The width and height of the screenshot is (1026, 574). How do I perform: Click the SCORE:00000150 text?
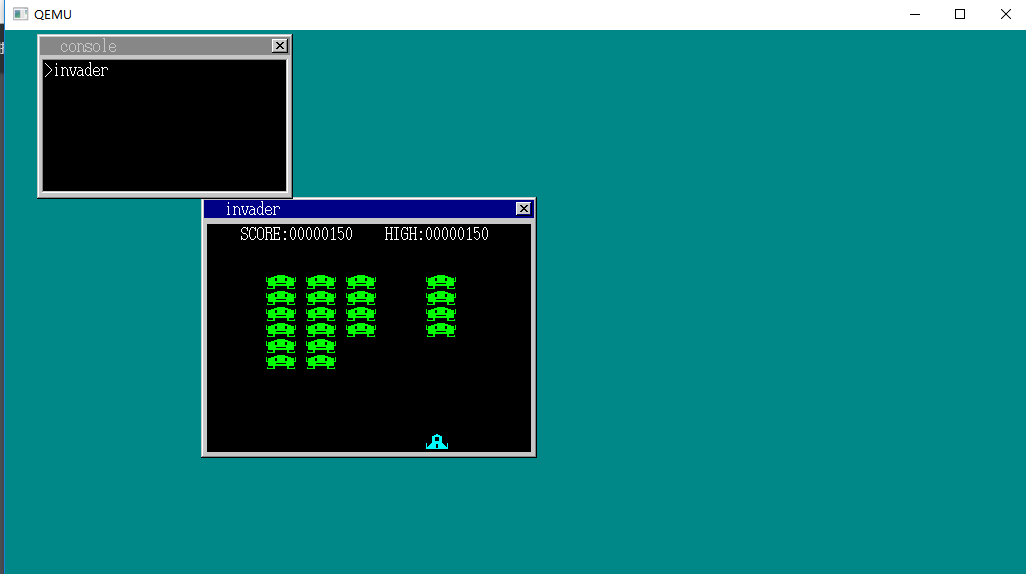tap(296, 234)
